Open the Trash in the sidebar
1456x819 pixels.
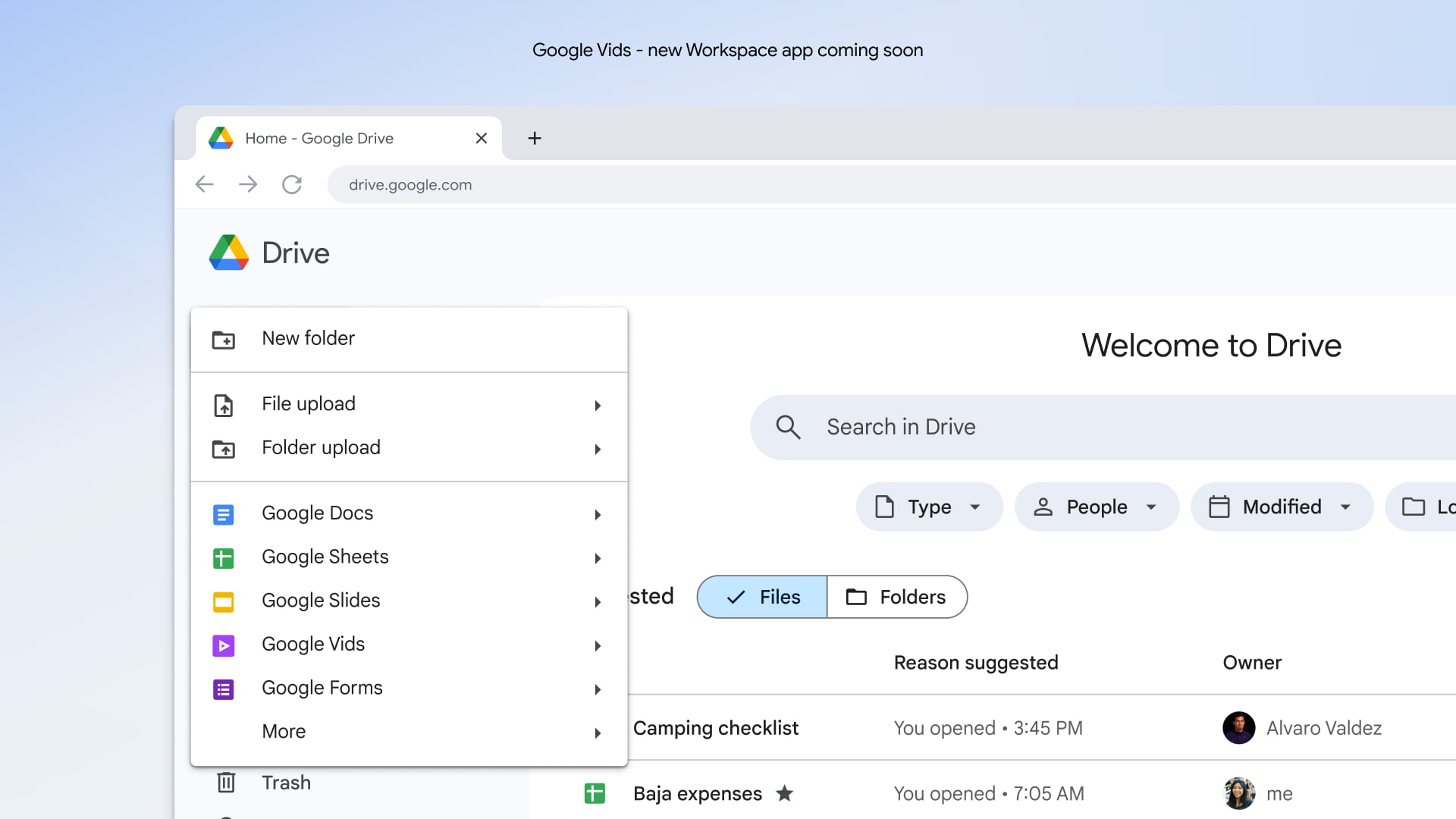pyautogui.click(x=286, y=782)
